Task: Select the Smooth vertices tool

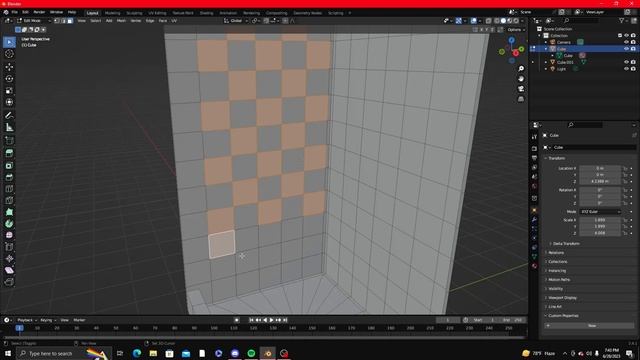Action: point(9,236)
